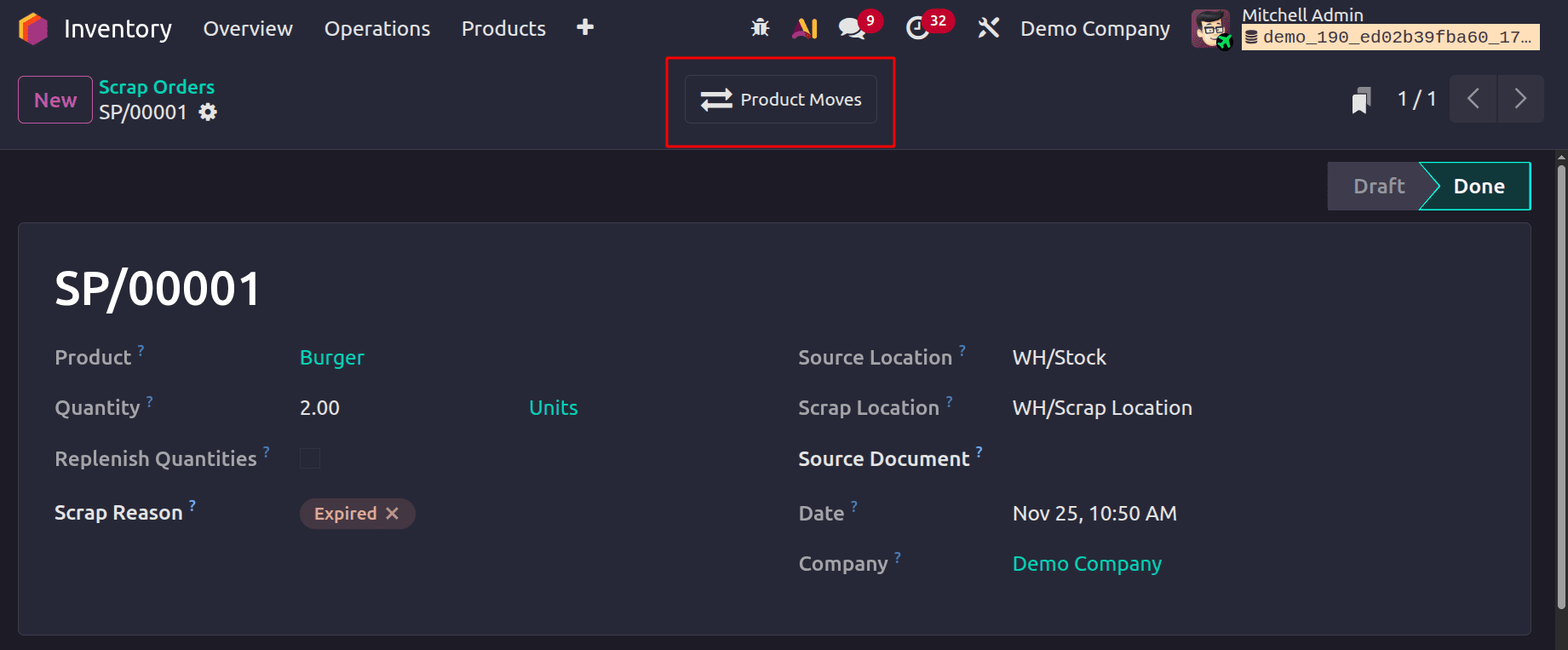Show help tooltip for Source Location
The image size is (1568, 650).
pos(962,350)
